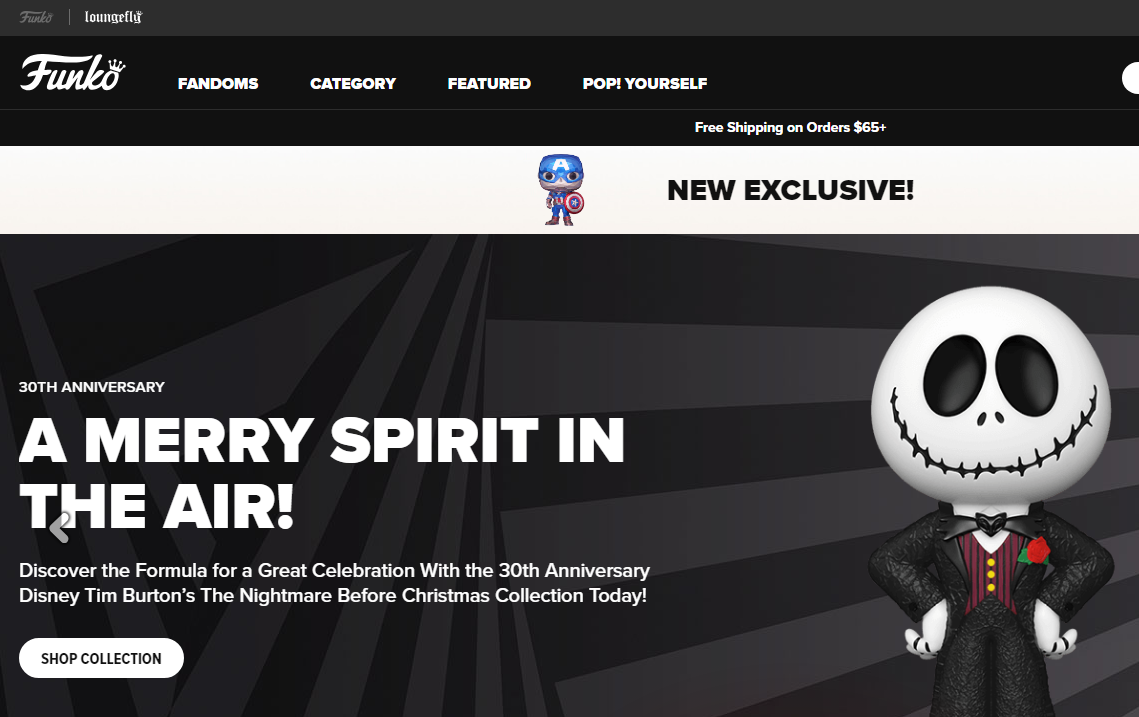Go to previous slide with left arrow
The image size is (1139, 717).
[x=60, y=527]
